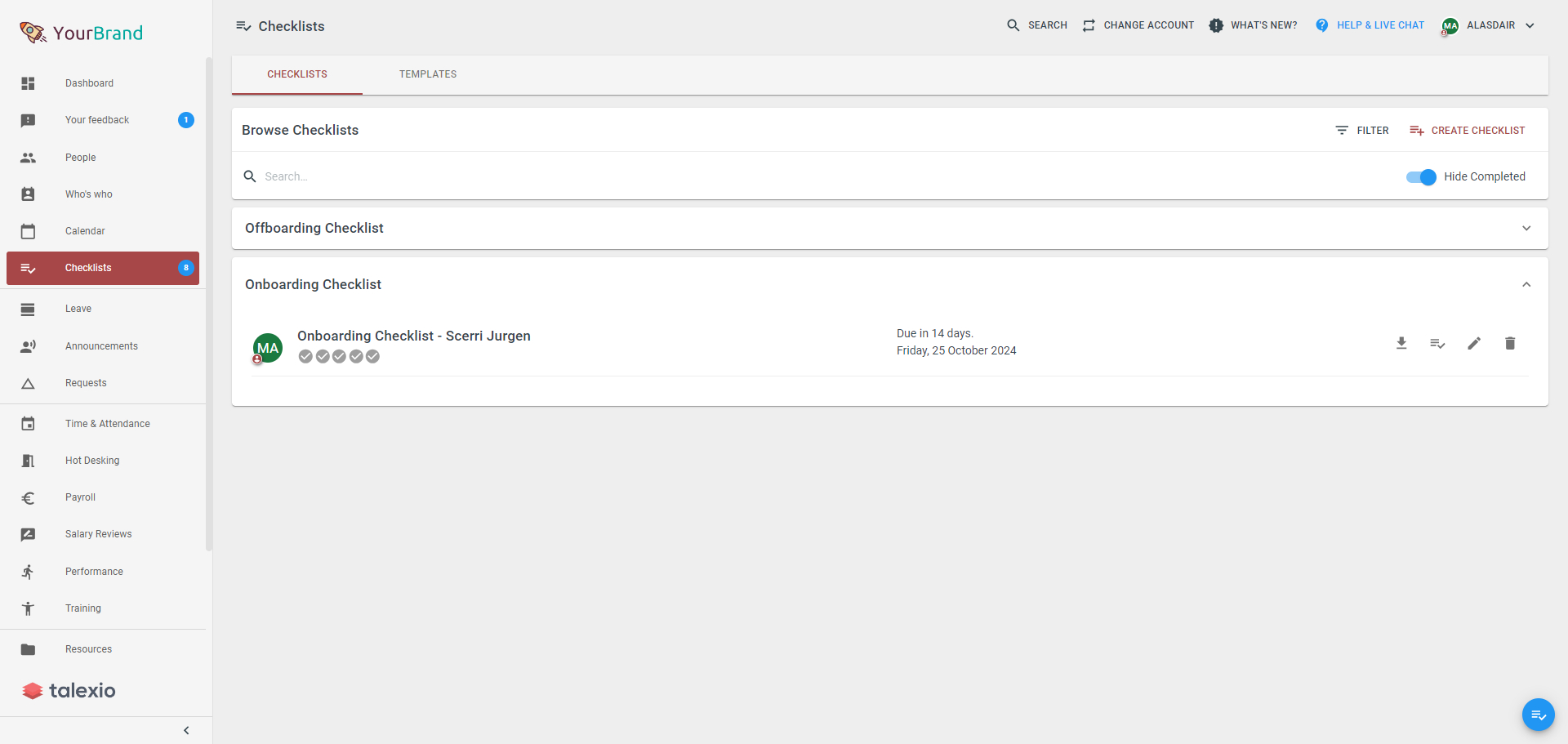This screenshot has height=744, width=1568.
Task: Open Dashboard from the sidebar menu
Action: tap(103, 83)
